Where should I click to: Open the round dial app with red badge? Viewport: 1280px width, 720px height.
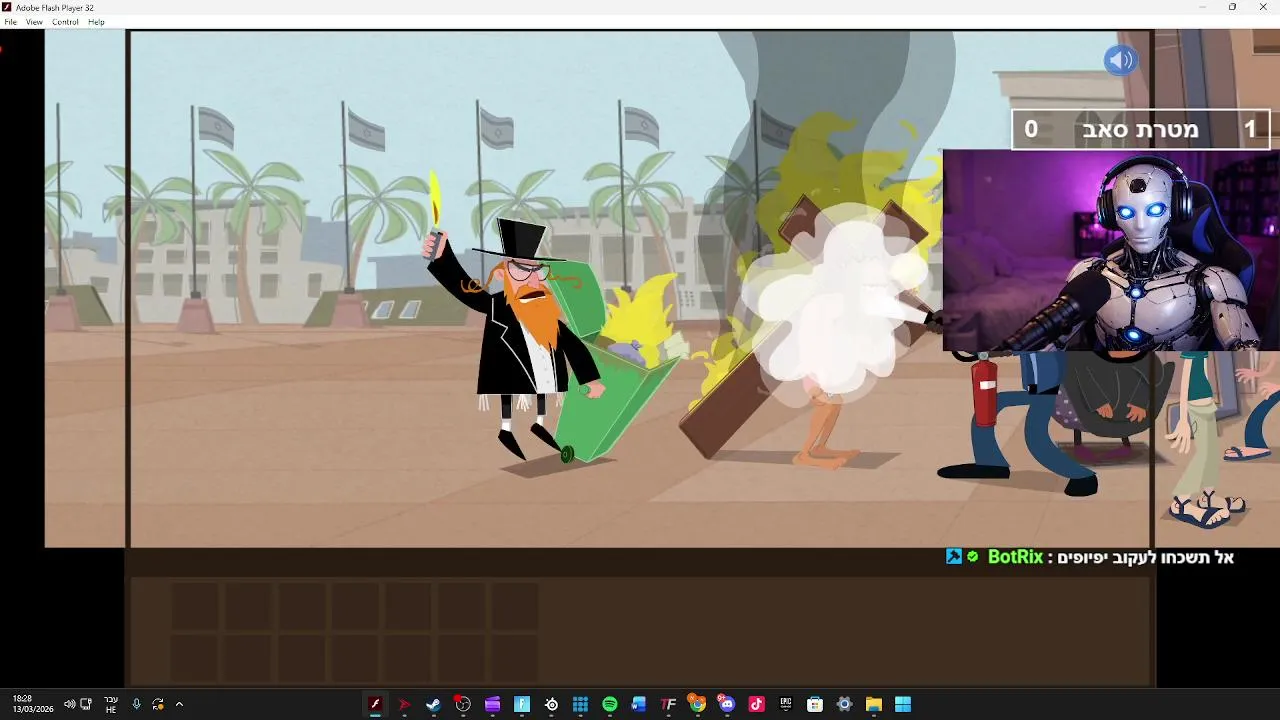click(x=463, y=704)
